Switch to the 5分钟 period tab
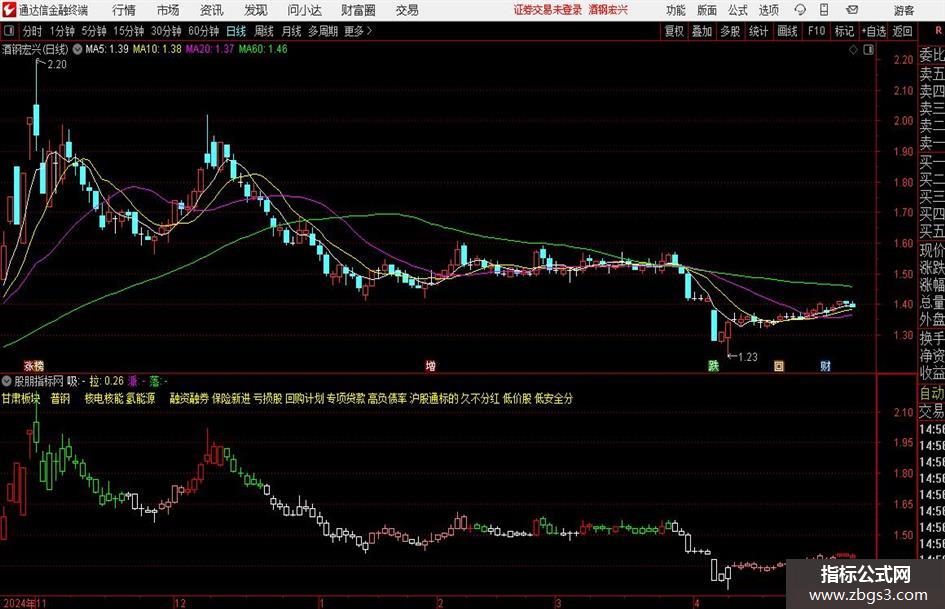The width and height of the screenshot is (945, 609). point(94,31)
